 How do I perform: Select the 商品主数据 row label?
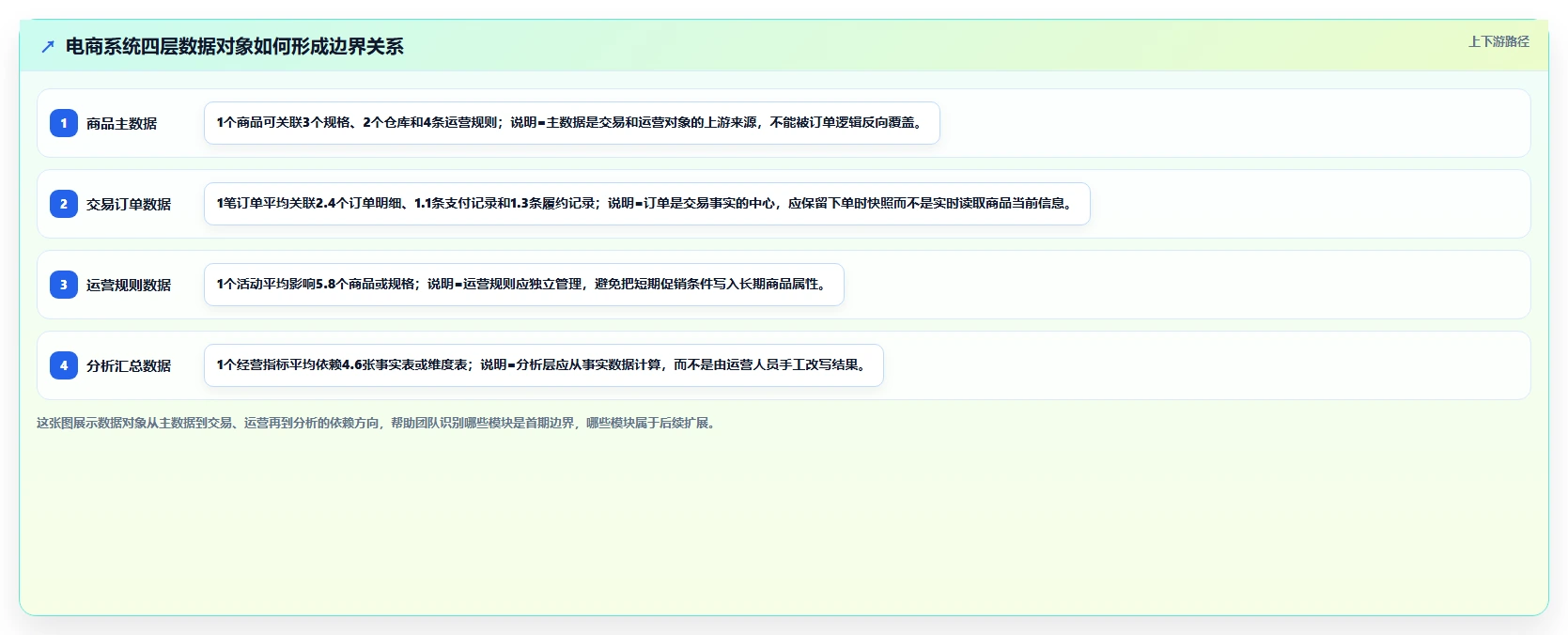(x=121, y=123)
